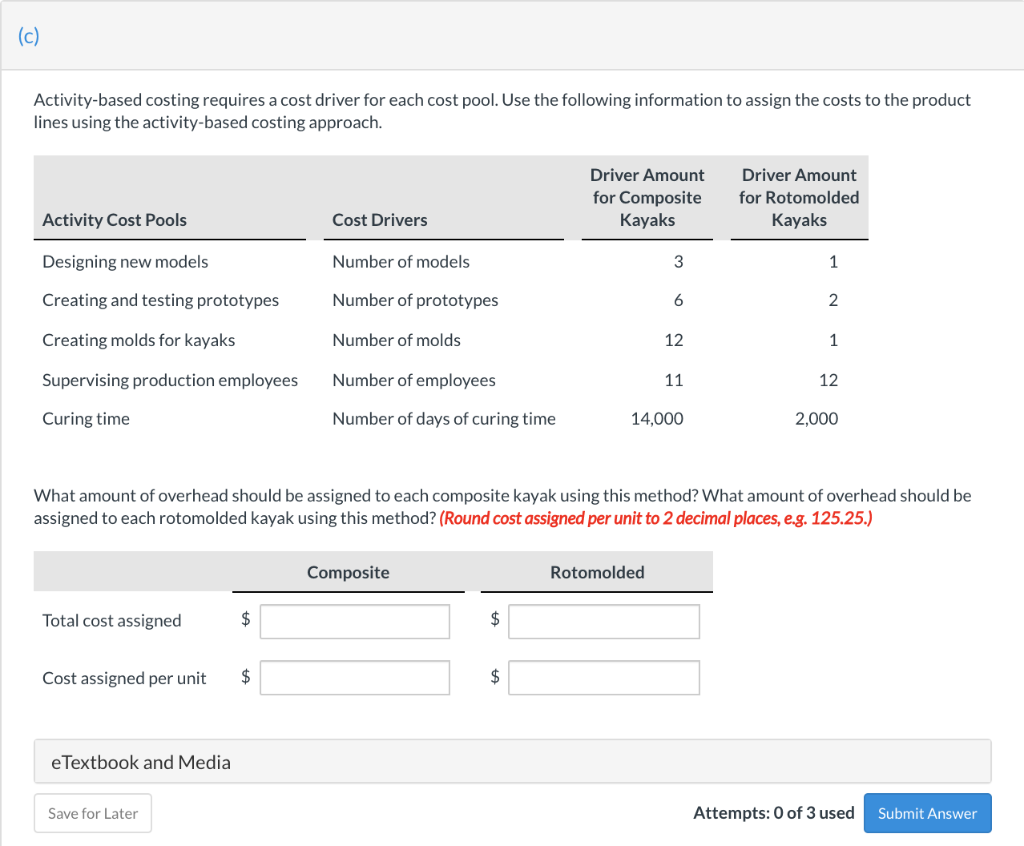Click the Designing new models table row
Viewport: 1024px width, 846px height.
tap(125, 262)
